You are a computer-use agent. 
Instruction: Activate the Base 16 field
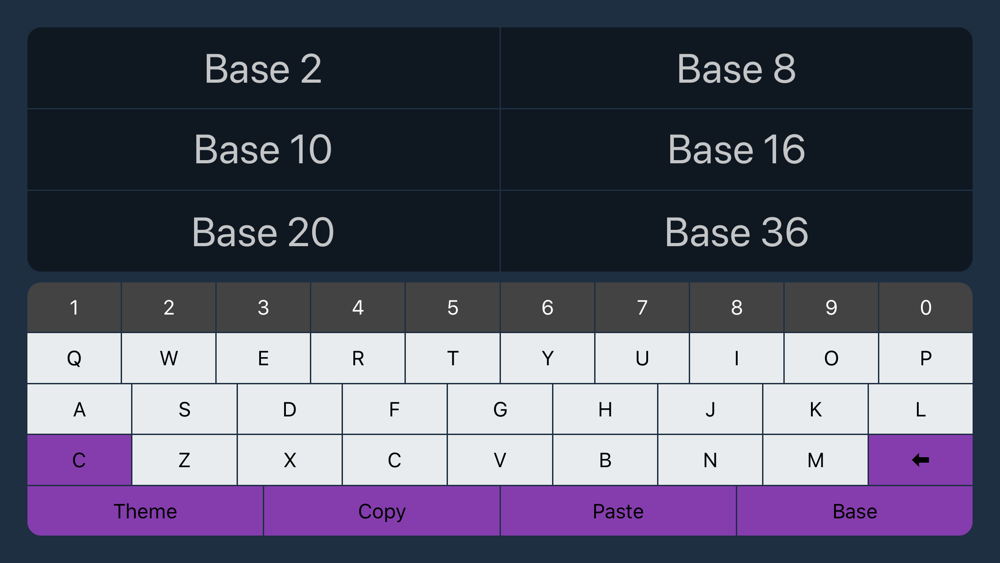[x=737, y=149]
